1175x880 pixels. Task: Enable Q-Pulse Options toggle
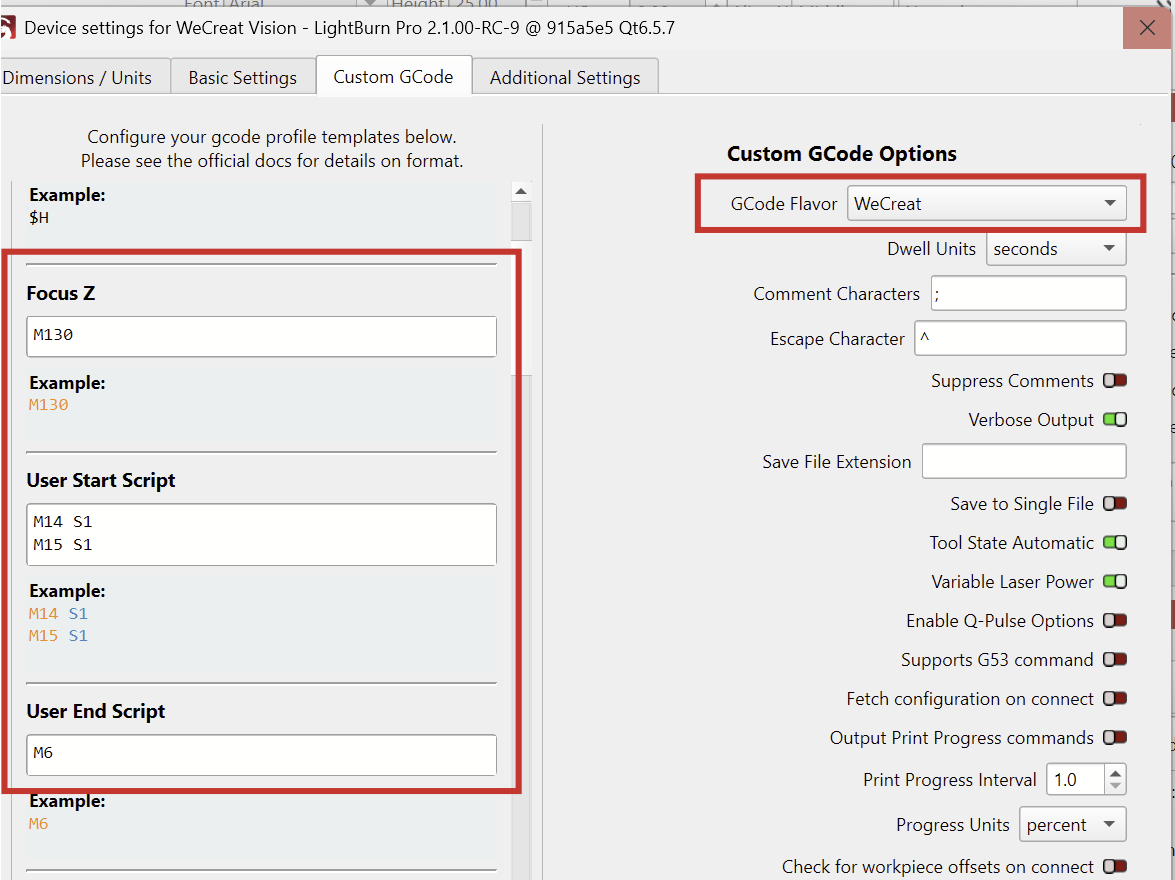point(1114,621)
